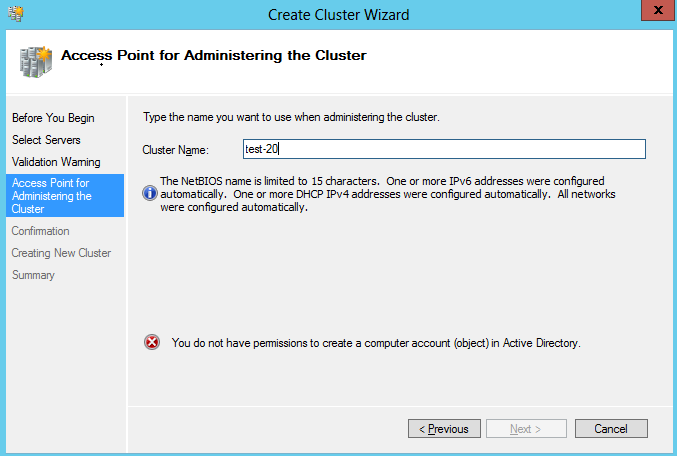
Task: Click the Creating New Cluster step
Action: tap(61, 253)
